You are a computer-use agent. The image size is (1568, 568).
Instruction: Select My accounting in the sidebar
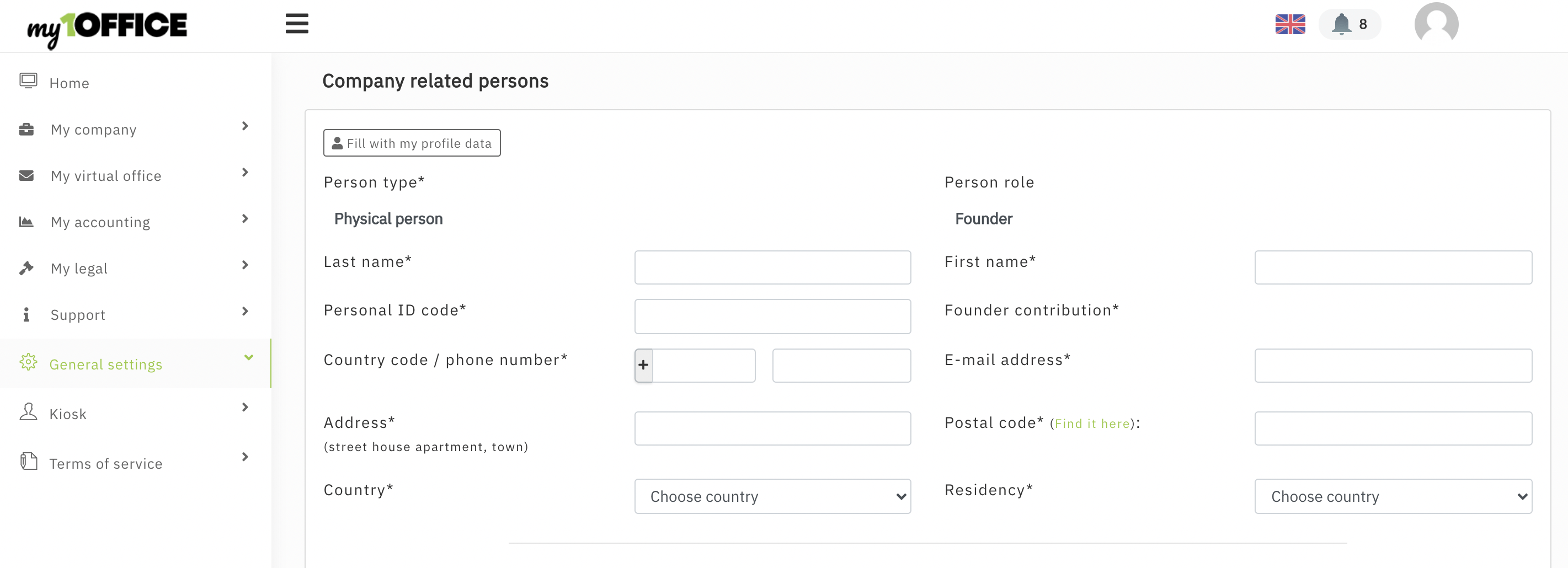(x=100, y=222)
